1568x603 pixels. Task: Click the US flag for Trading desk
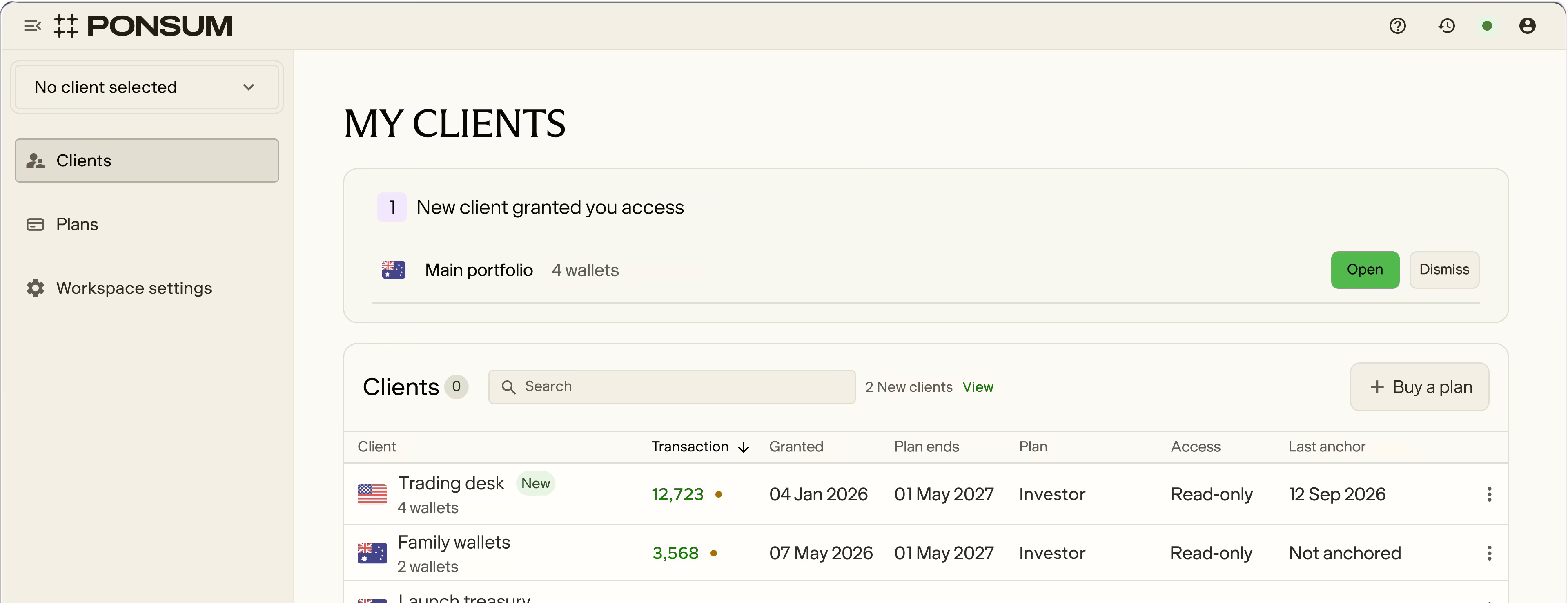372,494
